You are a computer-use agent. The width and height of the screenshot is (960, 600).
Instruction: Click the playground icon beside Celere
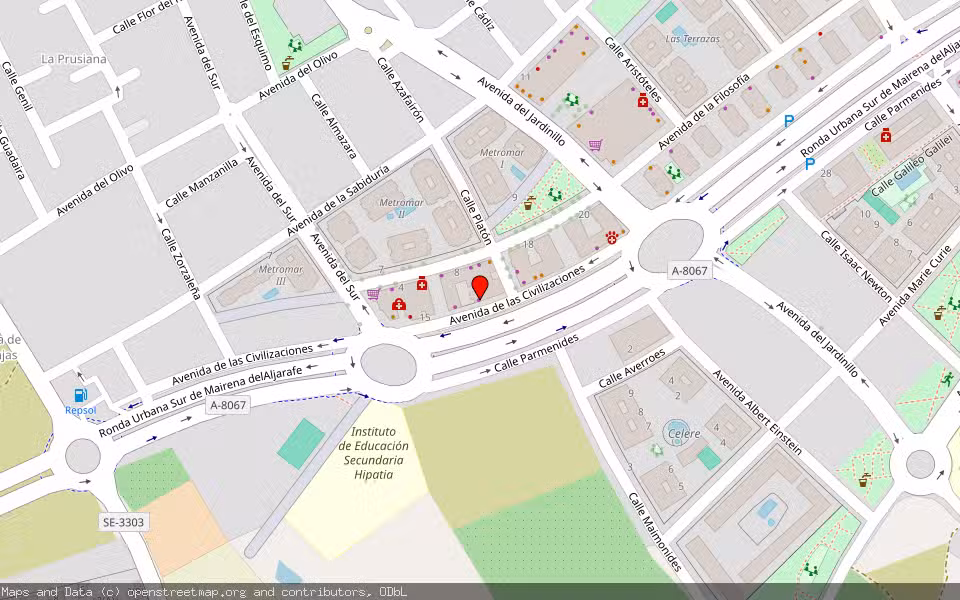(656, 450)
